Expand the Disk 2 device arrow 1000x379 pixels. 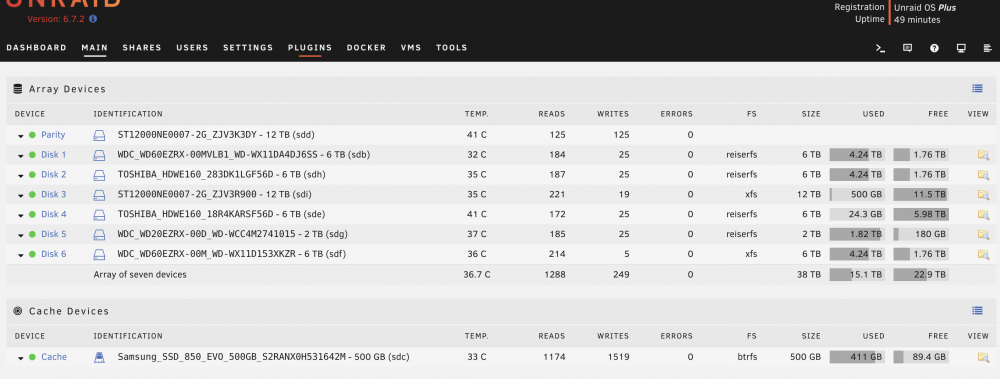click(20, 175)
